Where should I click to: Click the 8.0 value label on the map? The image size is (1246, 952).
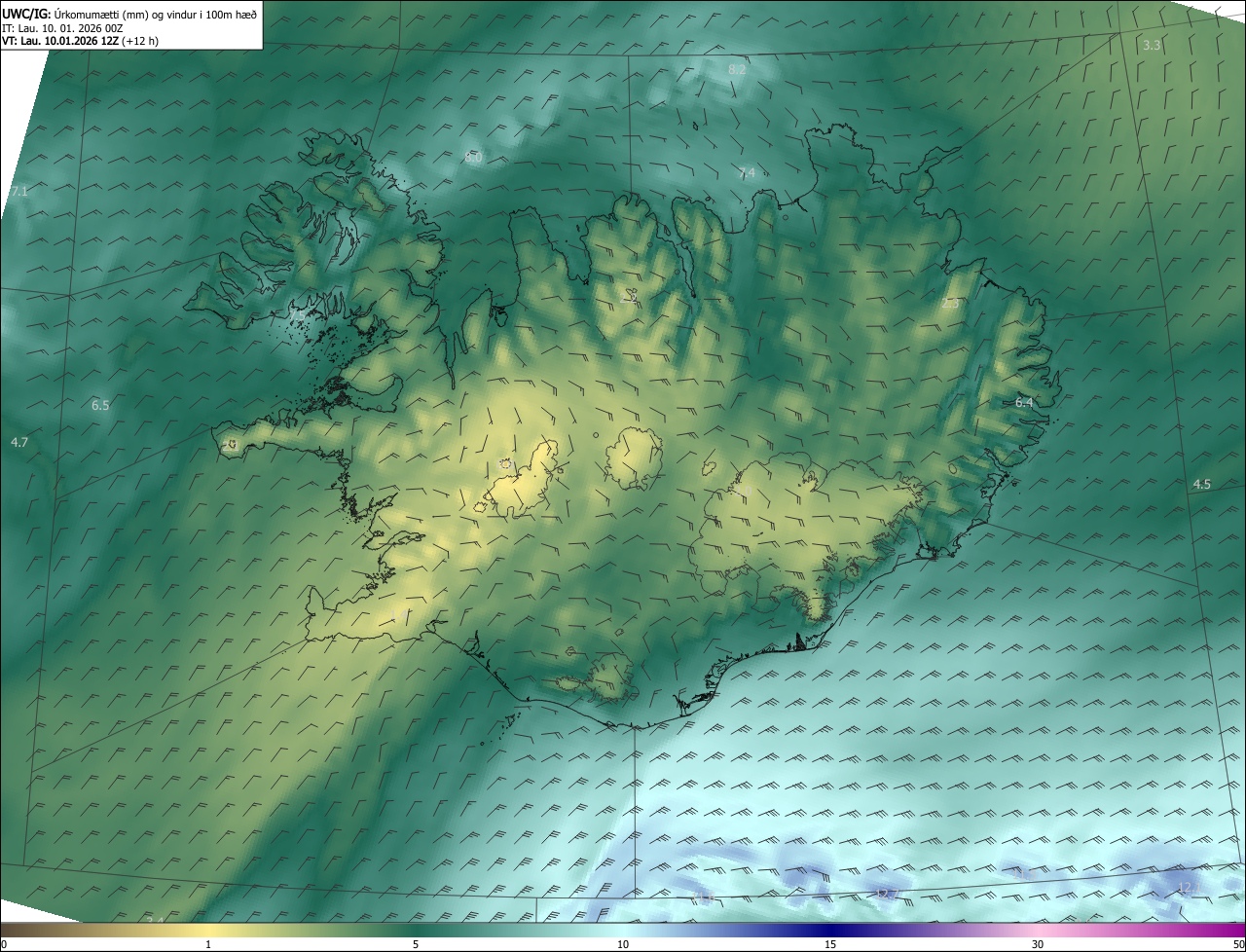pos(473,158)
